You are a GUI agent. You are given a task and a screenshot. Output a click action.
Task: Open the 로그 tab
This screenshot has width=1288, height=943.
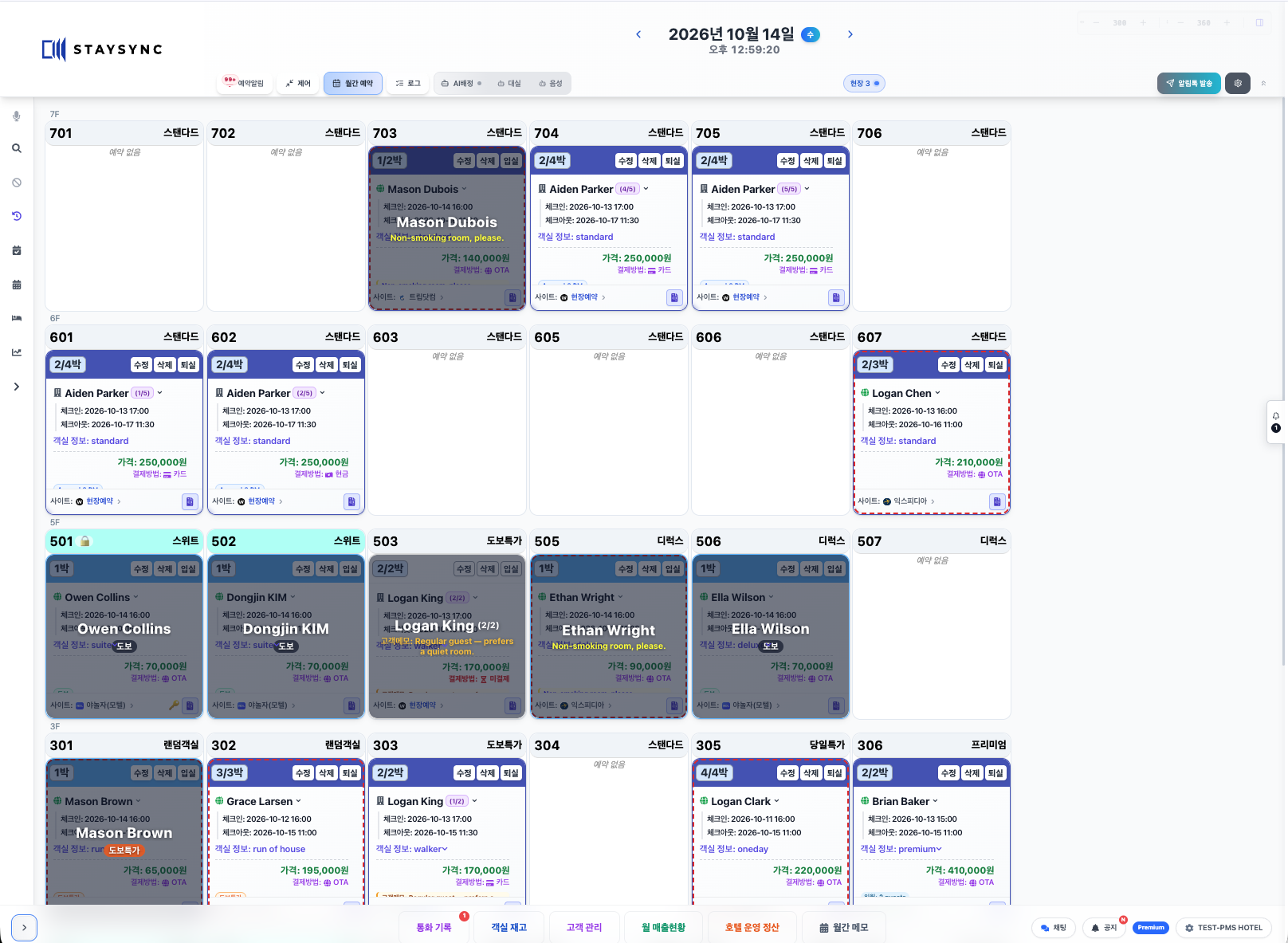[x=408, y=83]
